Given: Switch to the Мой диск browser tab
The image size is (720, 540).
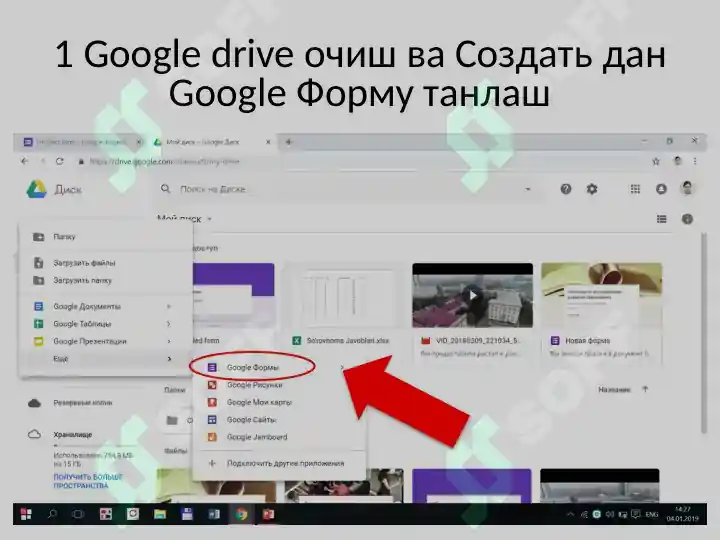Looking at the screenshot, I should 212,142.
